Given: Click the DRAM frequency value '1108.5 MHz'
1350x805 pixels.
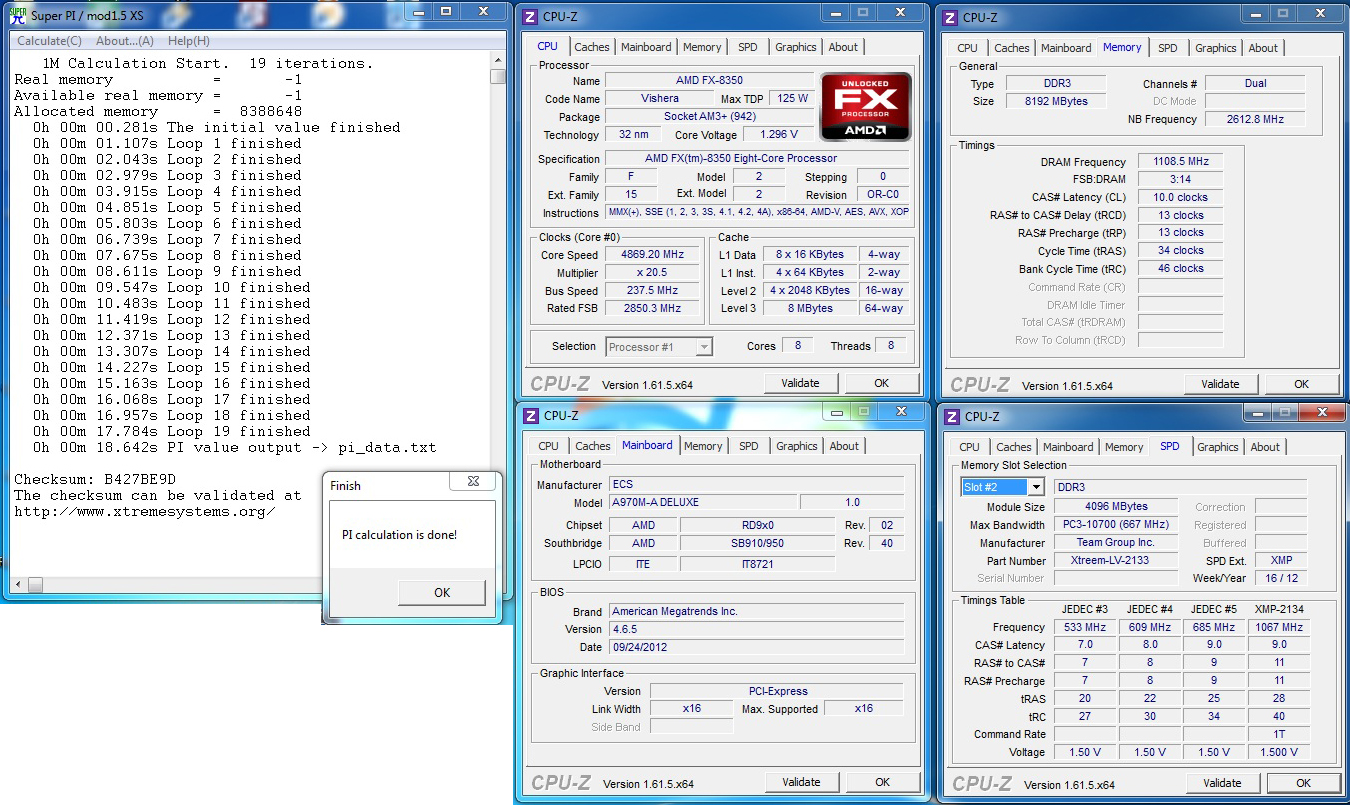Looking at the screenshot, I should click(1181, 161).
